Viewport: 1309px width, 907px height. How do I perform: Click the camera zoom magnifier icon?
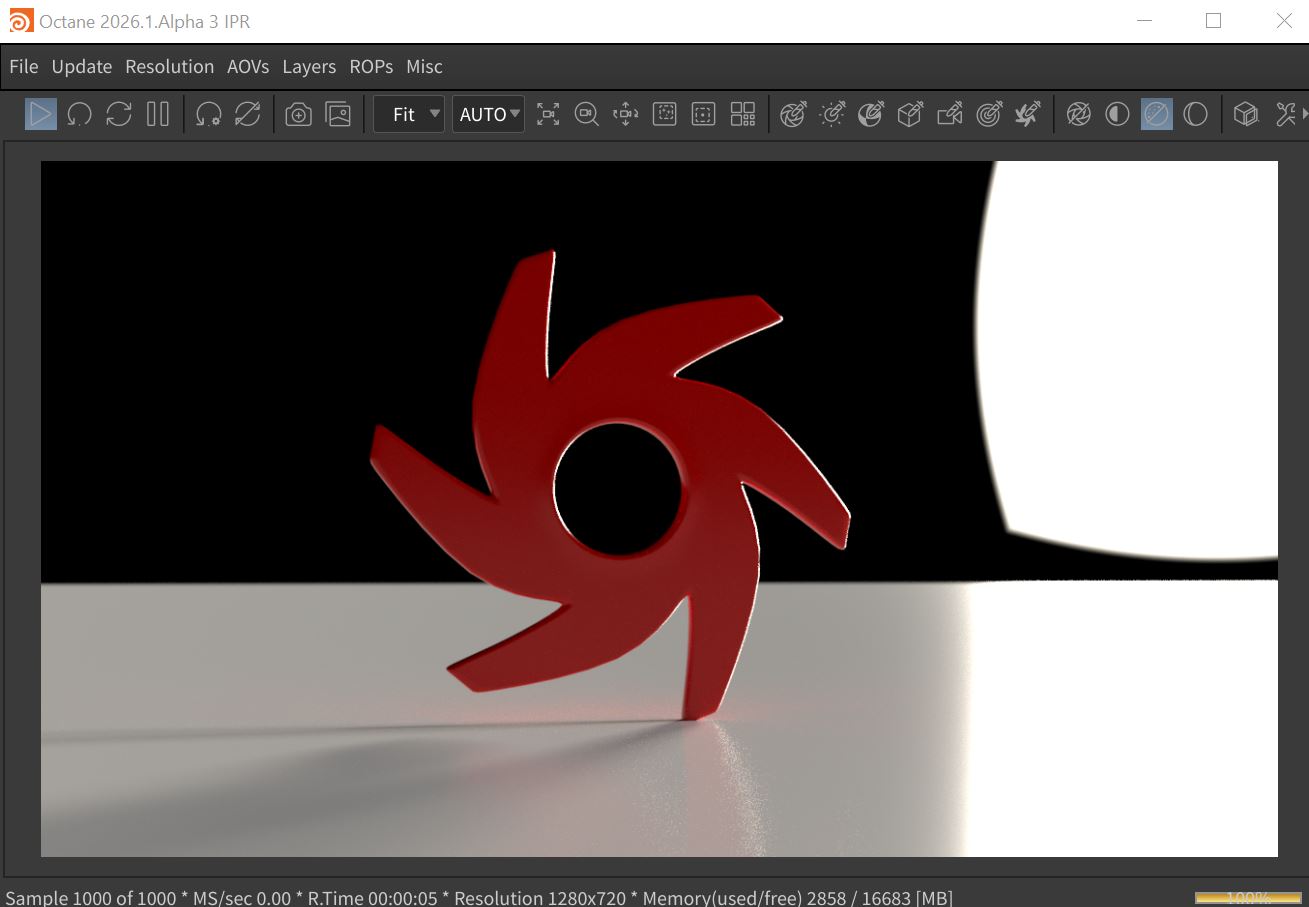point(586,115)
